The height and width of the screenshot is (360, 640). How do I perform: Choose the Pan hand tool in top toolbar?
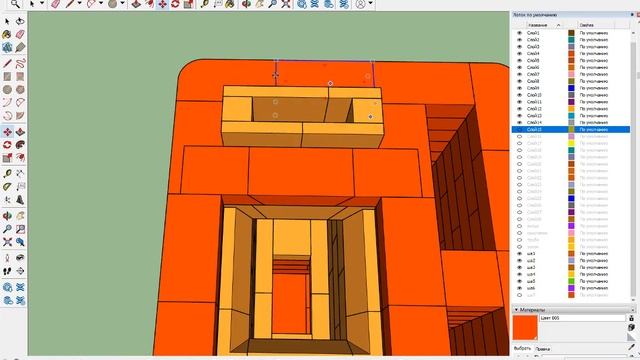(260, 4)
